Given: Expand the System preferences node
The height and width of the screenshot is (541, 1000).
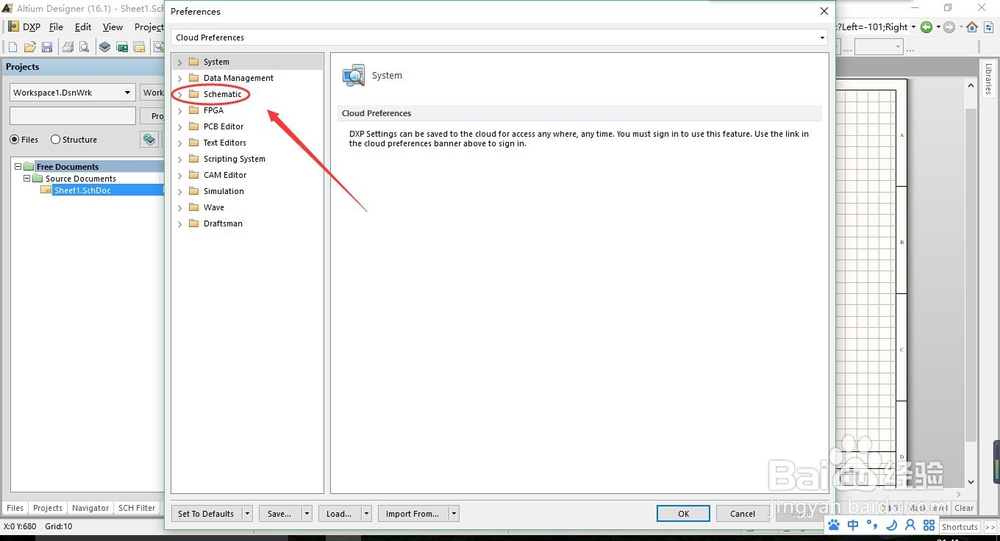Looking at the screenshot, I should (179, 62).
